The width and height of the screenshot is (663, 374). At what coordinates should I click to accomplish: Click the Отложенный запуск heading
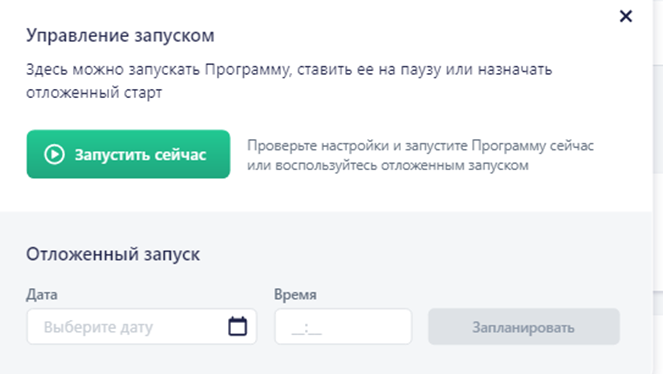[x=113, y=254]
